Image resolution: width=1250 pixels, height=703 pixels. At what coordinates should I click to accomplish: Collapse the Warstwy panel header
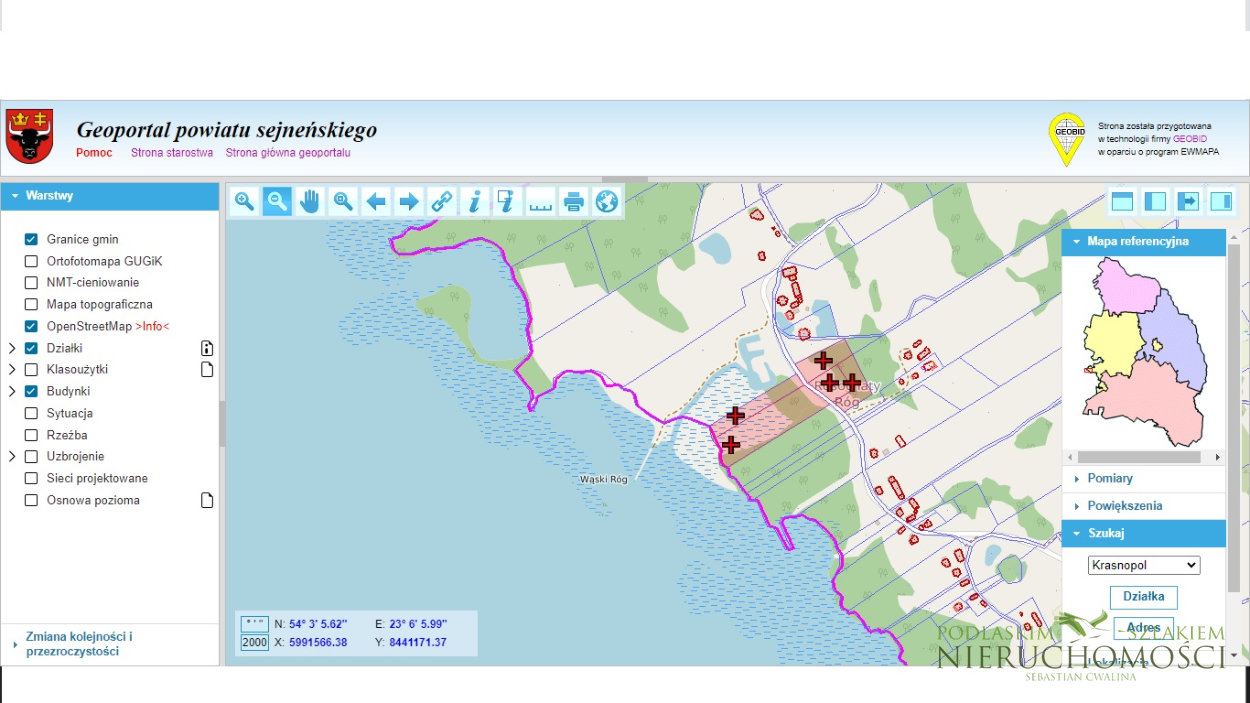click(110, 196)
